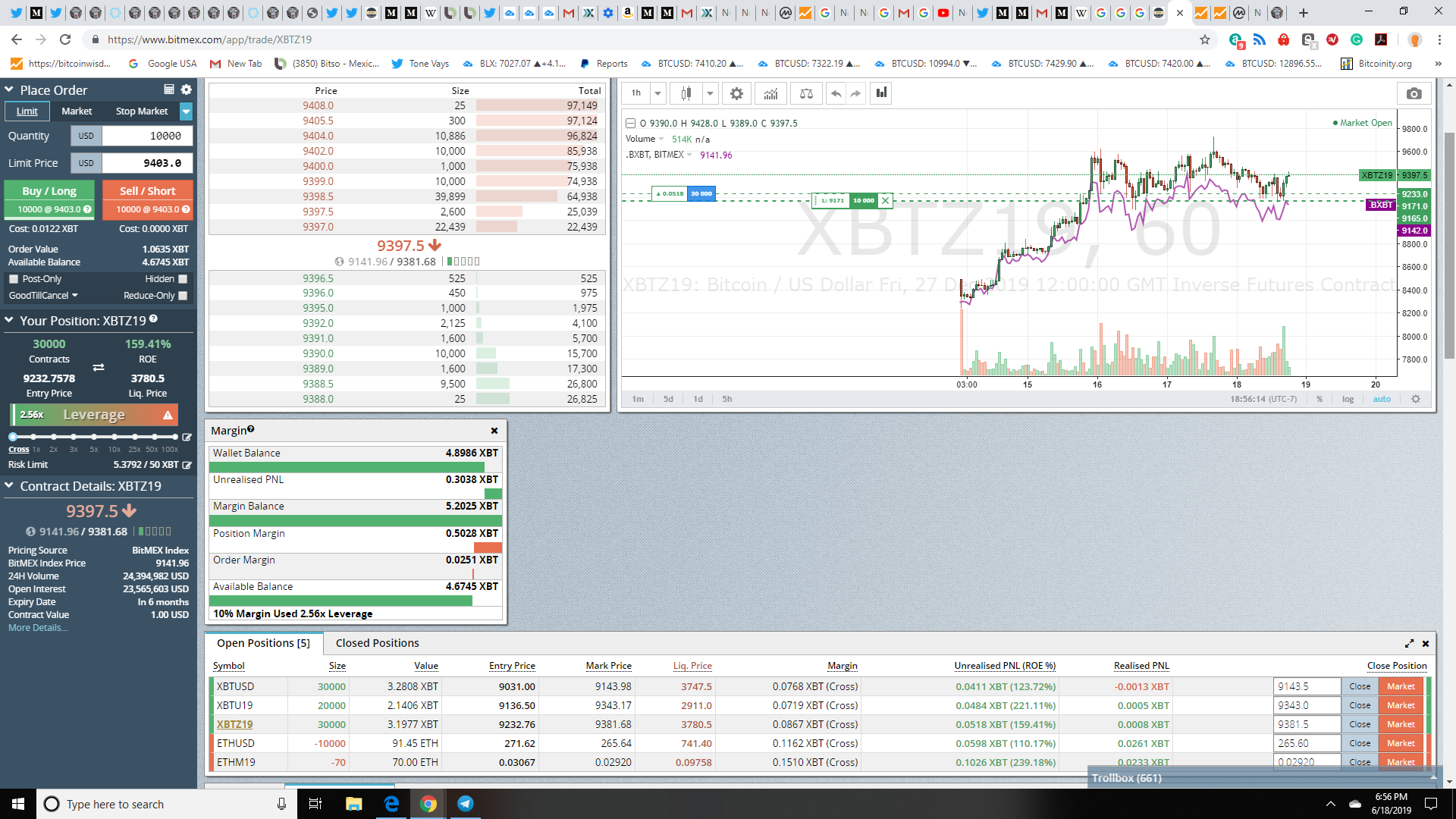Screen dimensions: 1456x819
Task: Click Close for the ETHUSD position
Action: click(1360, 743)
